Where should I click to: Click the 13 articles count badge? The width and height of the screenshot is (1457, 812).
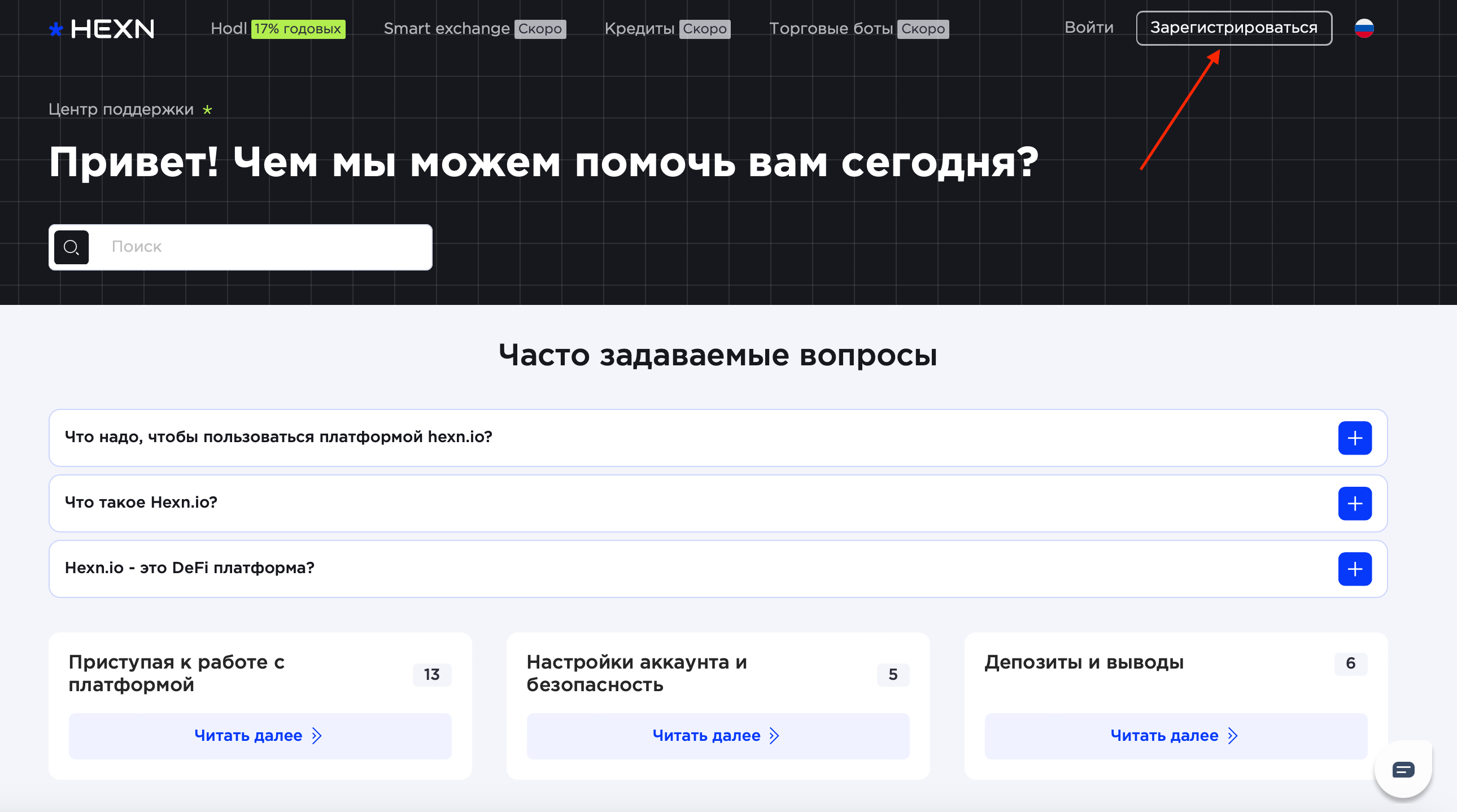pos(431,675)
